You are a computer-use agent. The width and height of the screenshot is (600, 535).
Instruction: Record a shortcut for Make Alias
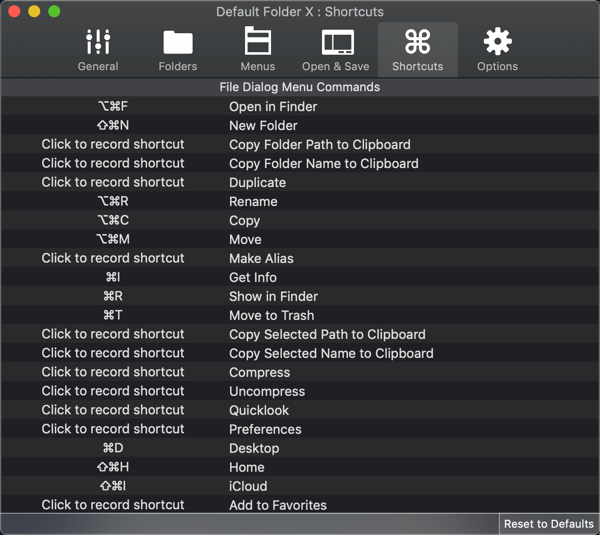113,258
